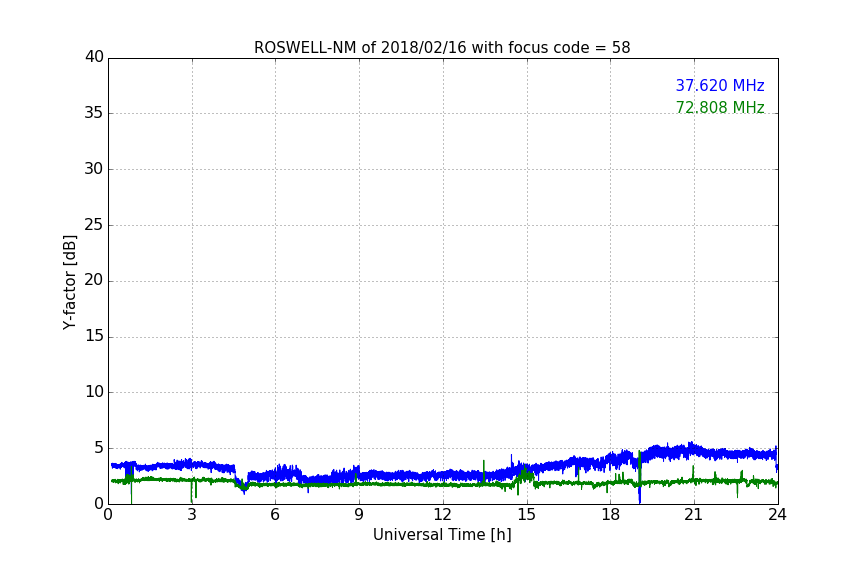Click the plot title 'ROSWELL-NM of 2018/02/16 with focus code = 58'
This screenshot has height=576, width=864.
coord(442,48)
